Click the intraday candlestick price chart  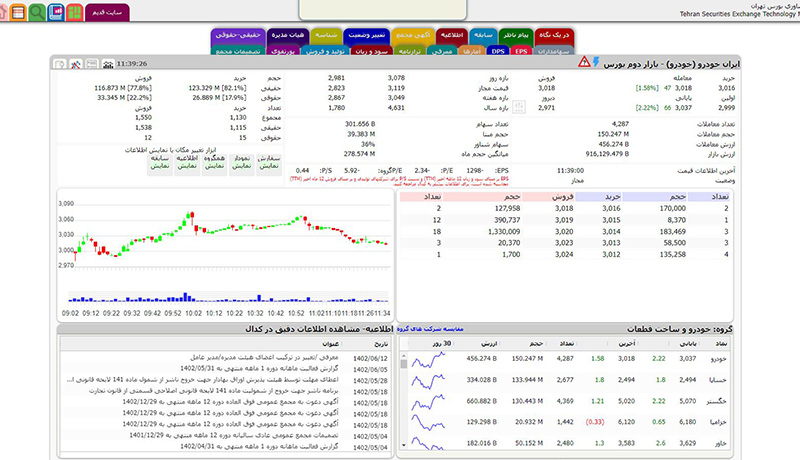pos(226,237)
